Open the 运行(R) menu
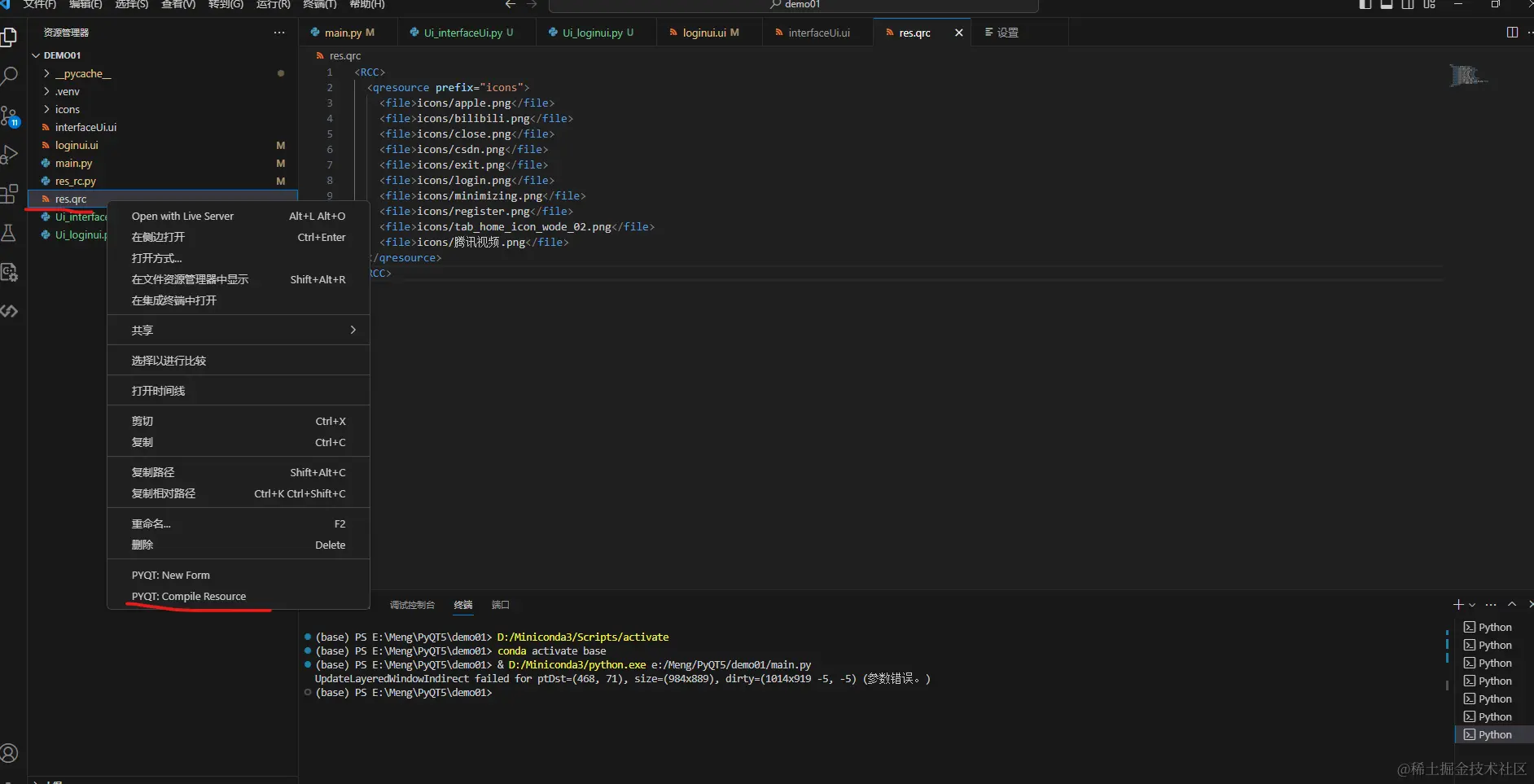 click(273, 4)
